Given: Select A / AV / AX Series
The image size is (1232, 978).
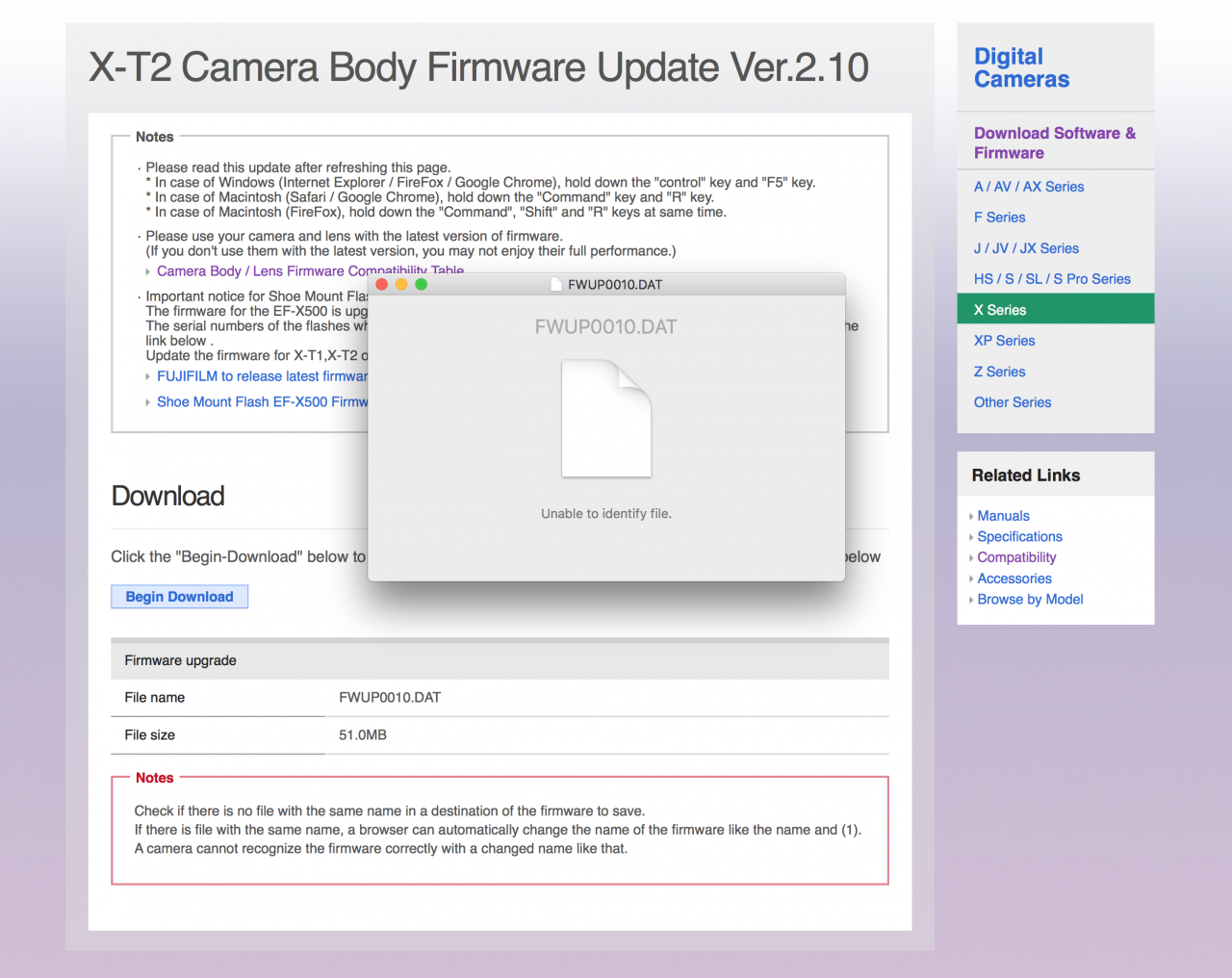Looking at the screenshot, I should click(1028, 187).
